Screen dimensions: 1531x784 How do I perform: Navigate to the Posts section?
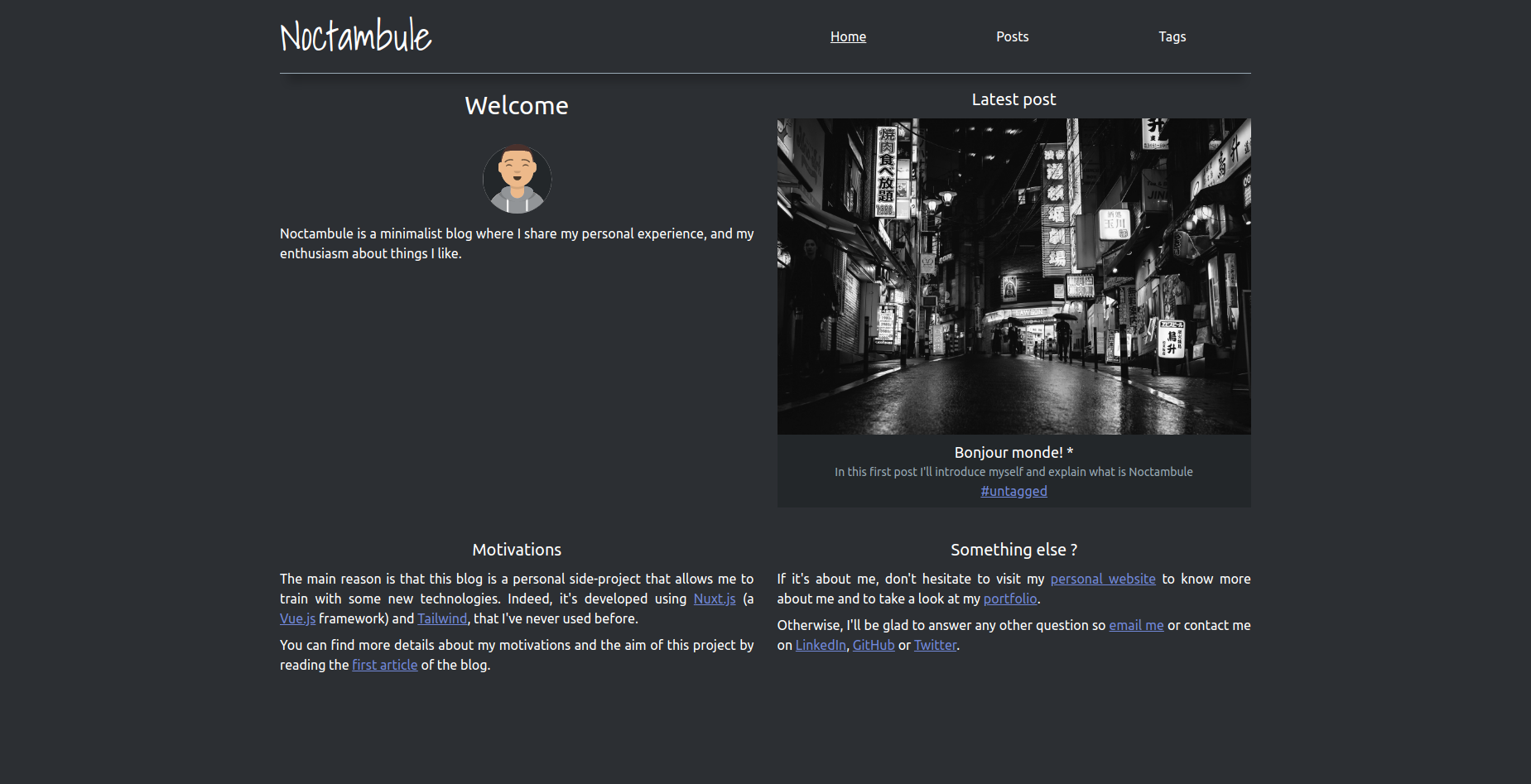[1012, 36]
